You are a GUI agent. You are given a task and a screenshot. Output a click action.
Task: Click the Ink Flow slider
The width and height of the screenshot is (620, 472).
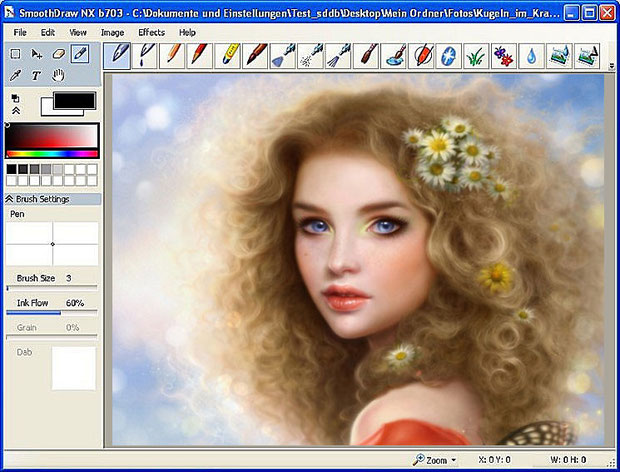pos(51,313)
